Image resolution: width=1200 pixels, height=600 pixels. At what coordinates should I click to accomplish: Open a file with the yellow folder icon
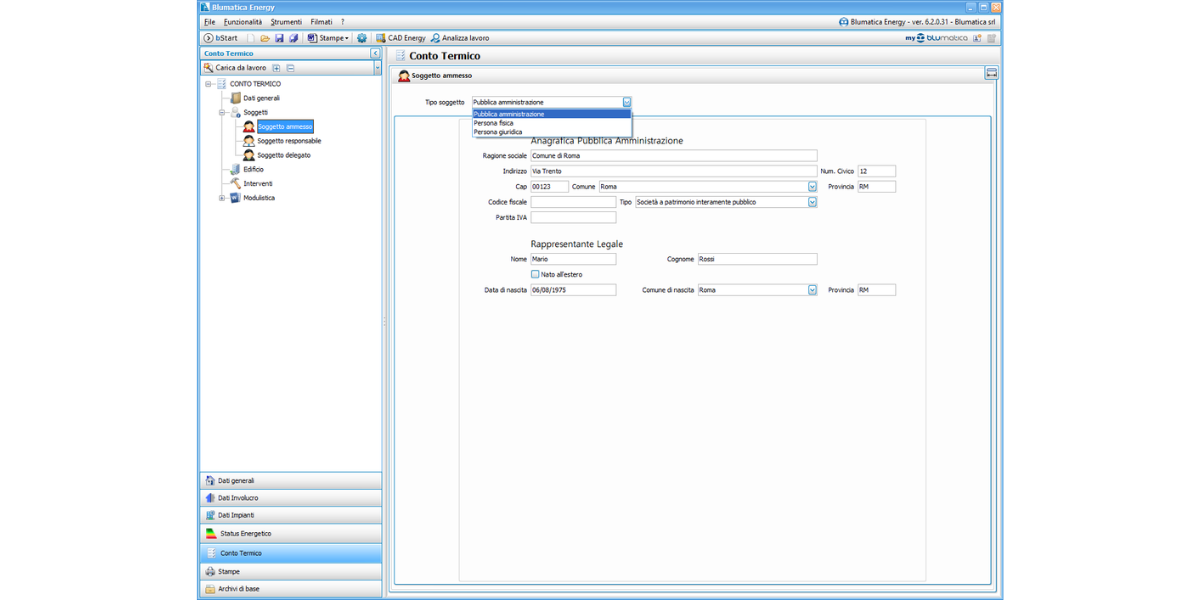point(265,38)
